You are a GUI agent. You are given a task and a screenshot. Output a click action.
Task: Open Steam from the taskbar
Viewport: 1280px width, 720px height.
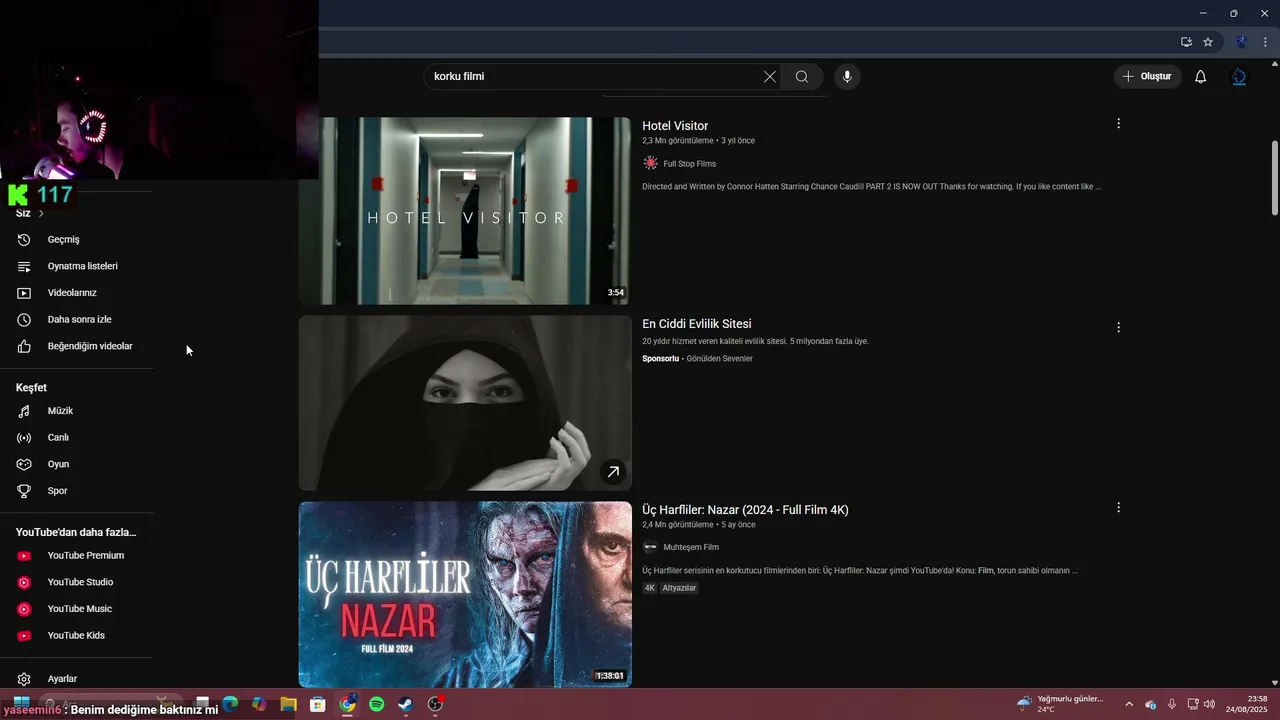[x=405, y=704]
